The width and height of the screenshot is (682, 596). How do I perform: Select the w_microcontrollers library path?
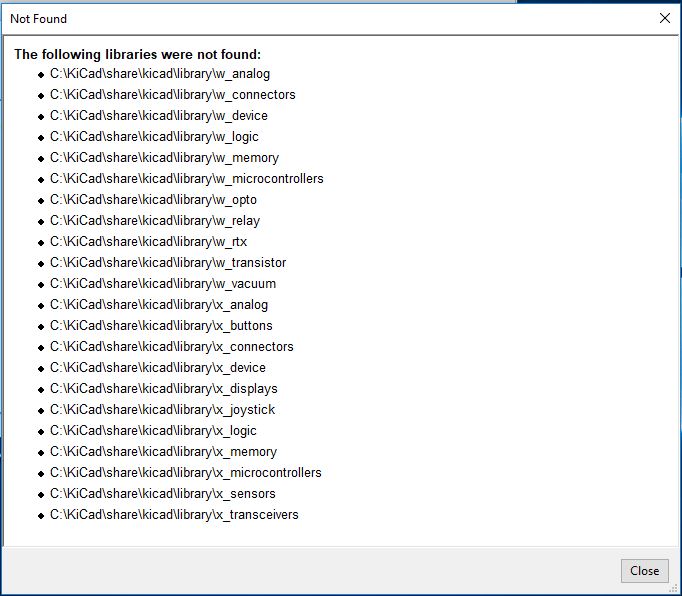coord(187,179)
